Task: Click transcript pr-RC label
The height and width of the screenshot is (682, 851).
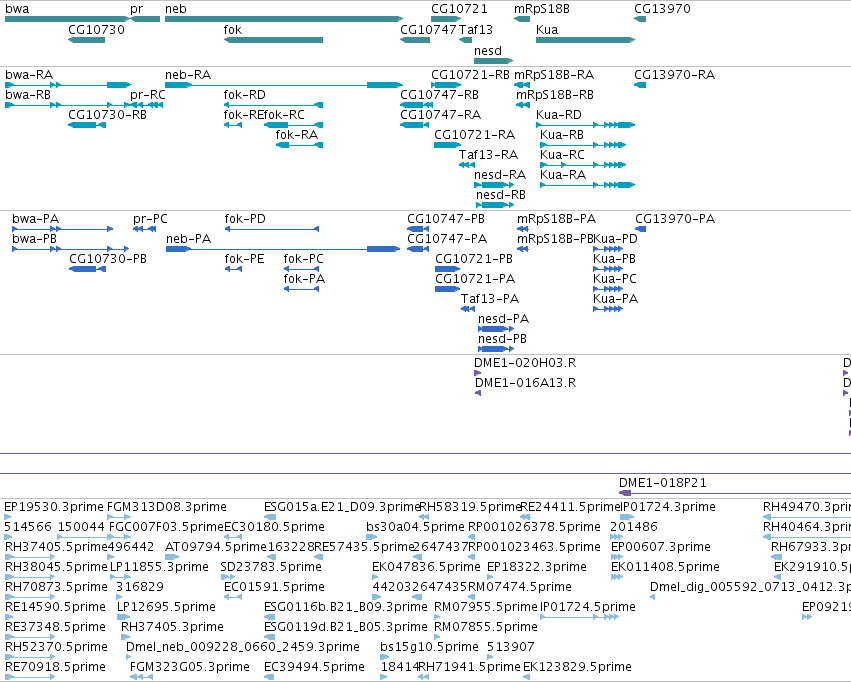Action: (148, 95)
